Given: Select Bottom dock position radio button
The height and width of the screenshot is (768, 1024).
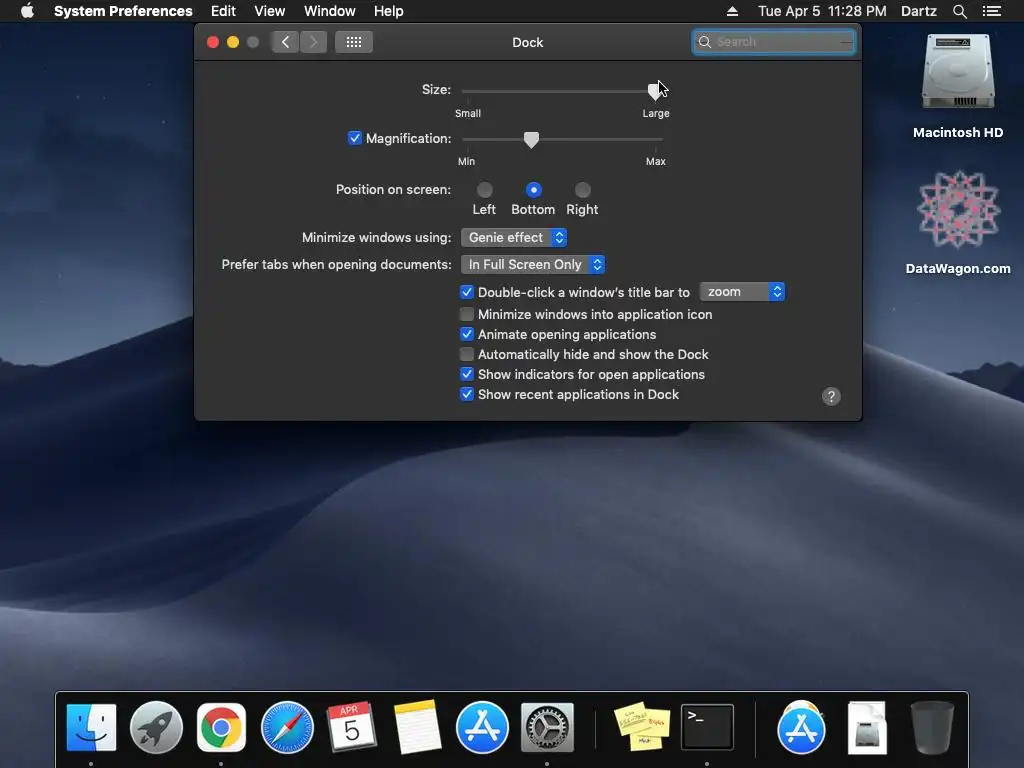Looking at the screenshot, I should 534,190.
